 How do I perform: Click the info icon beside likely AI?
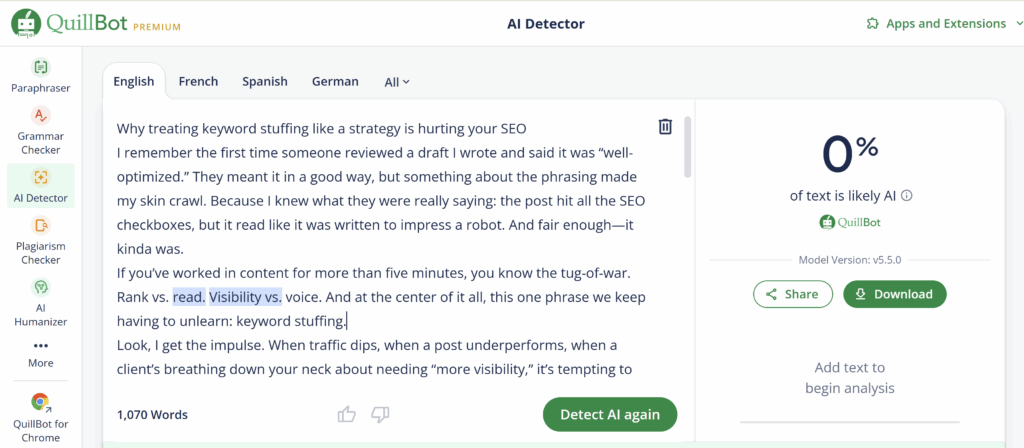[x=906, y=196]
